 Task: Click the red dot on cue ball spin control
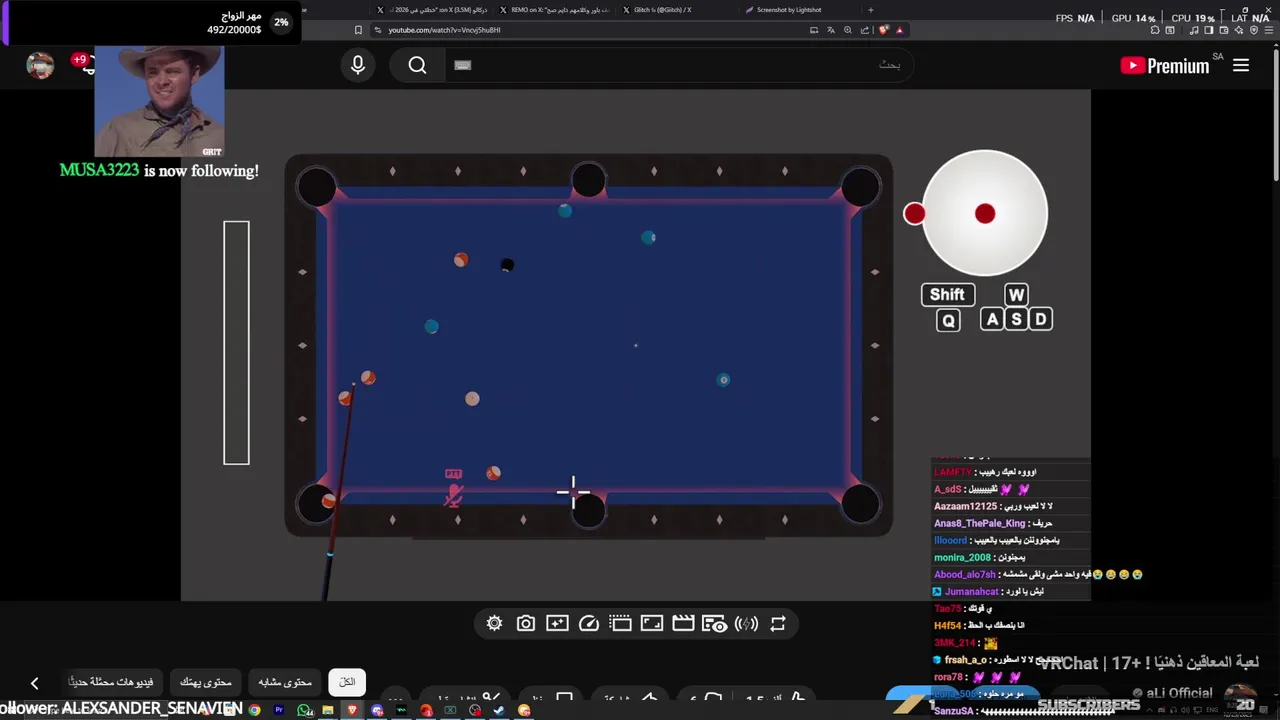tap(985, 213)
